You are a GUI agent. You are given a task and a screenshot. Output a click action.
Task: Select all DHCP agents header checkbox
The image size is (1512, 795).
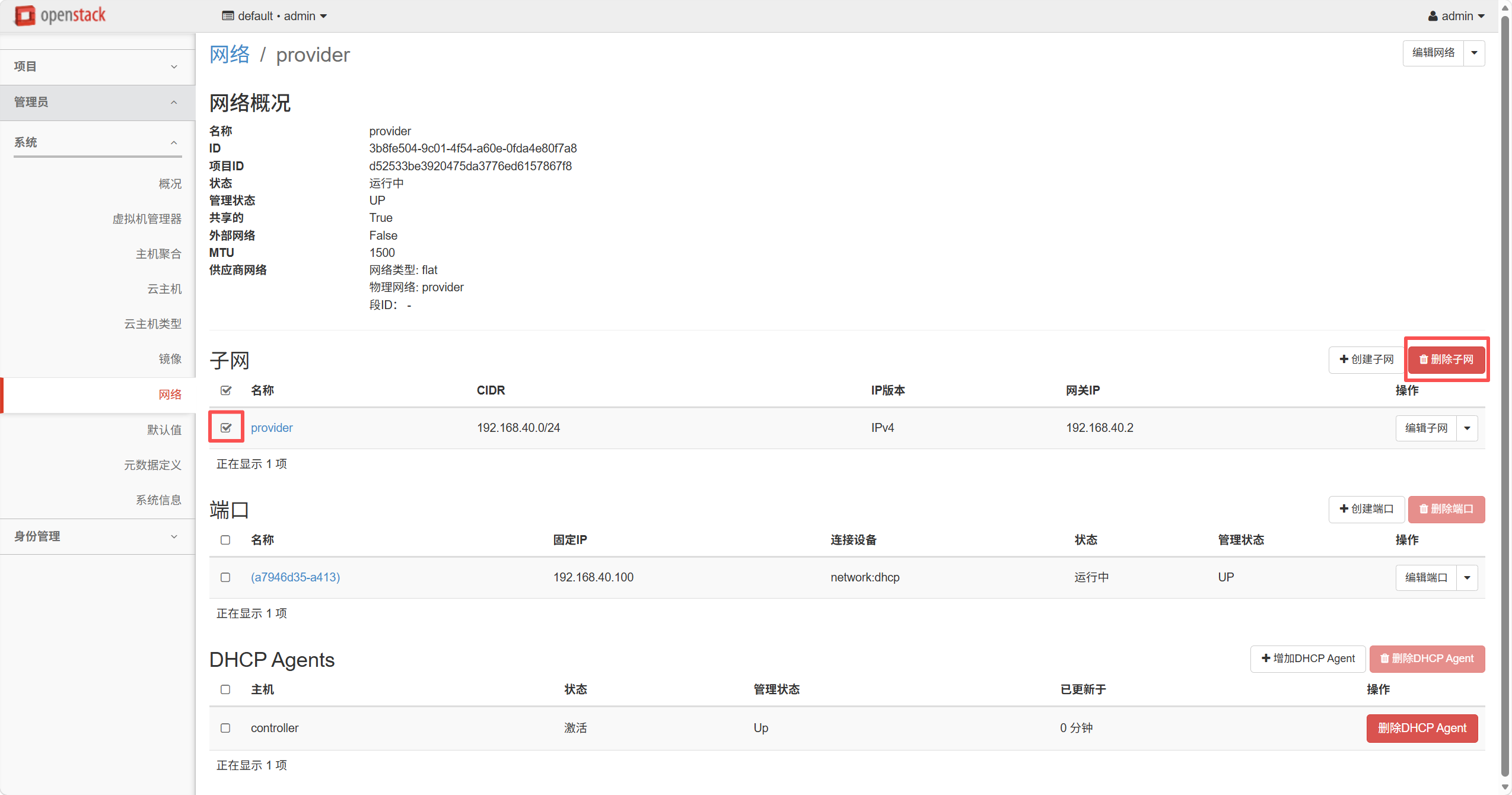225,689
